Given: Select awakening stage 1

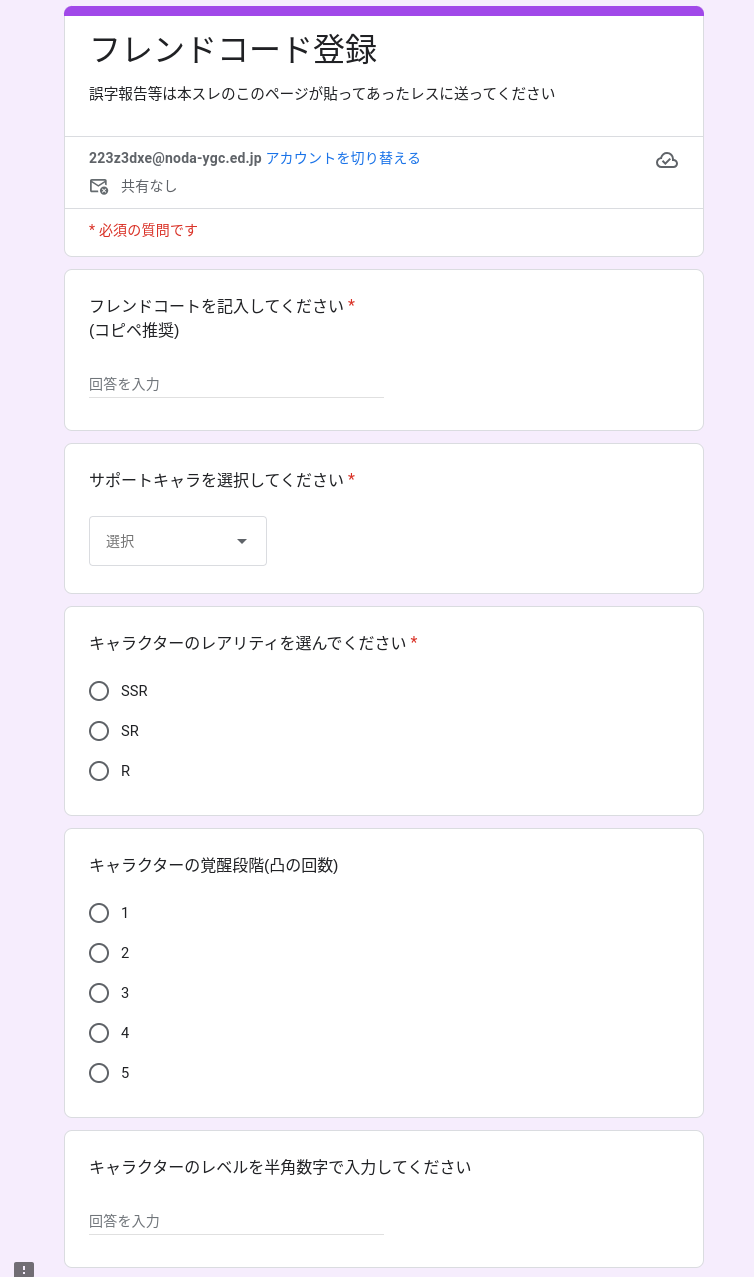Looking at the screenshot, I should tap(99, 913).
